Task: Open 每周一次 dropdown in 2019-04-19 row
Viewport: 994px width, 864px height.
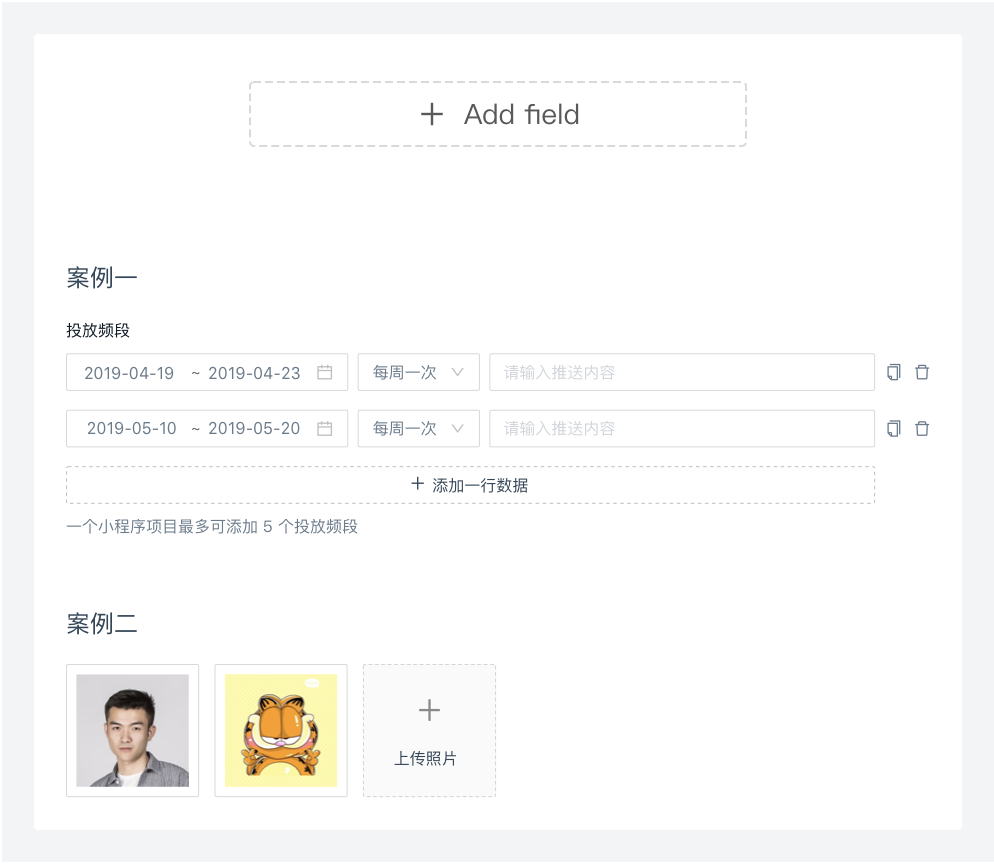Action: (x=418, y=372)
